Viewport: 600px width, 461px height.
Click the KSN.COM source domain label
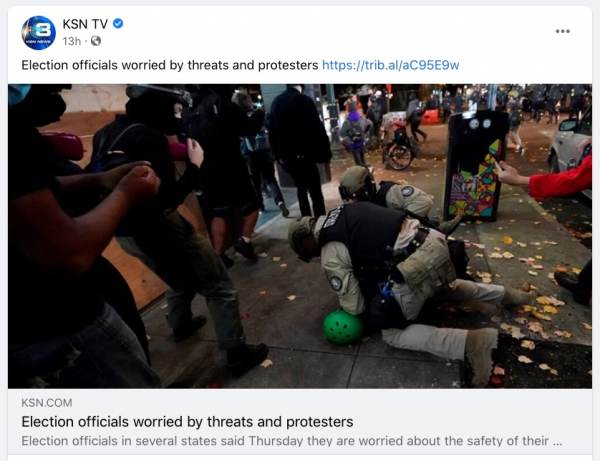click(47, 402)
